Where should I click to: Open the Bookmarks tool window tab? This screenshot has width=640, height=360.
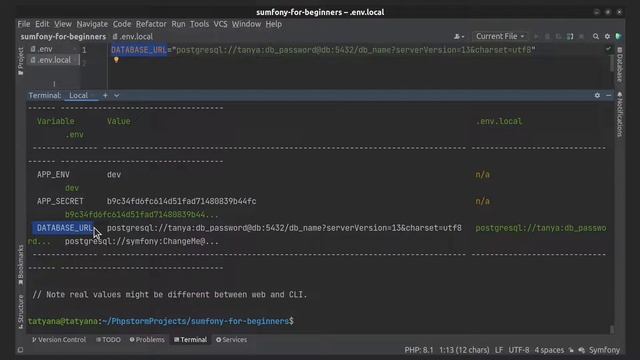tap(21, 264)
